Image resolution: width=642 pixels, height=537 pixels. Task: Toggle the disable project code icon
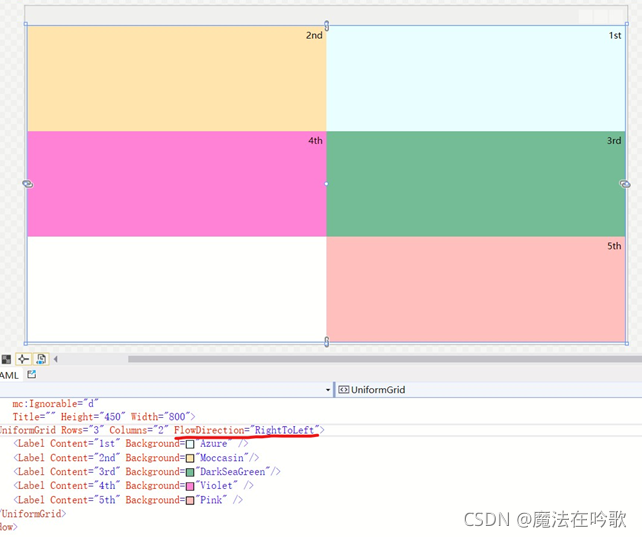[41, 359]
